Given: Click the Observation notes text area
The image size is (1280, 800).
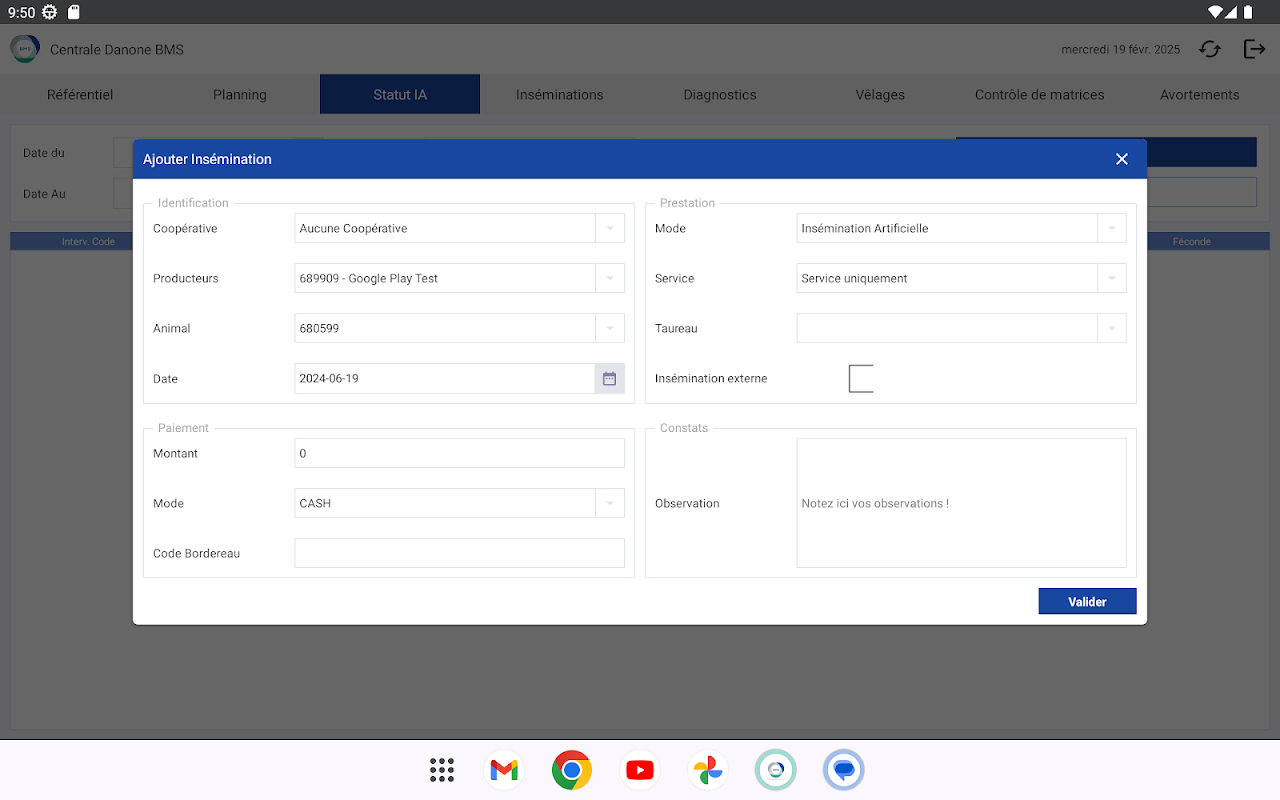Looking at the screenshot, I should [x=961, y=503].
